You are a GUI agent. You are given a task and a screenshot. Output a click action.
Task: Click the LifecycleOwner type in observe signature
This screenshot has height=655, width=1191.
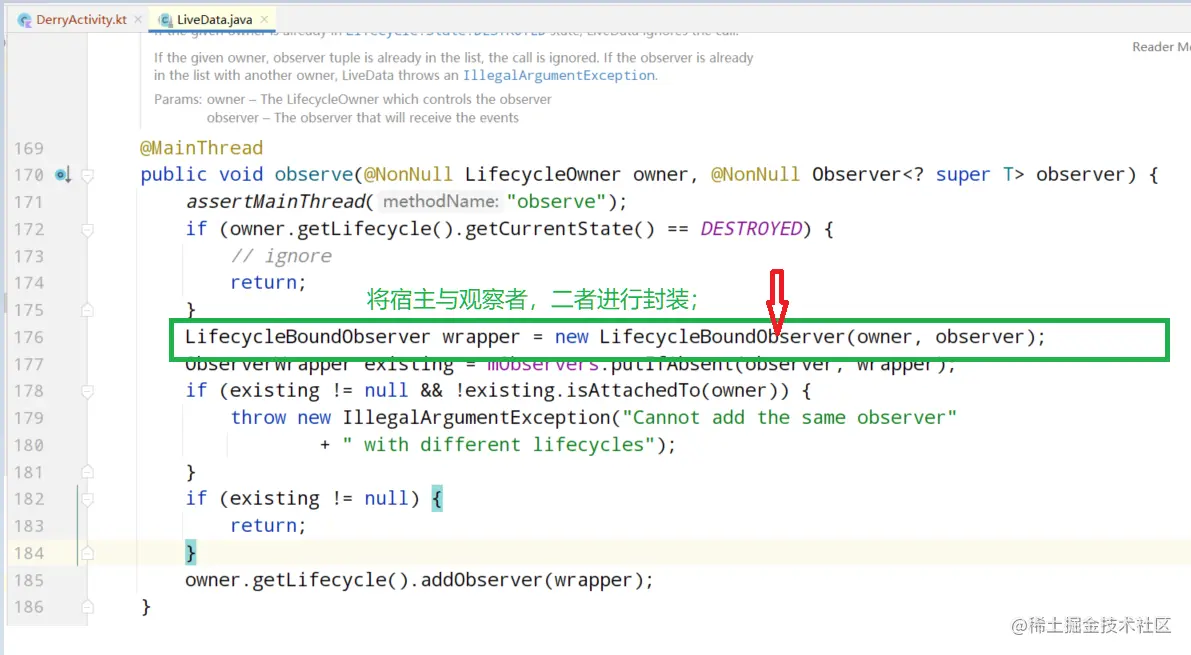pyautogui.click(x=542, y=175)
